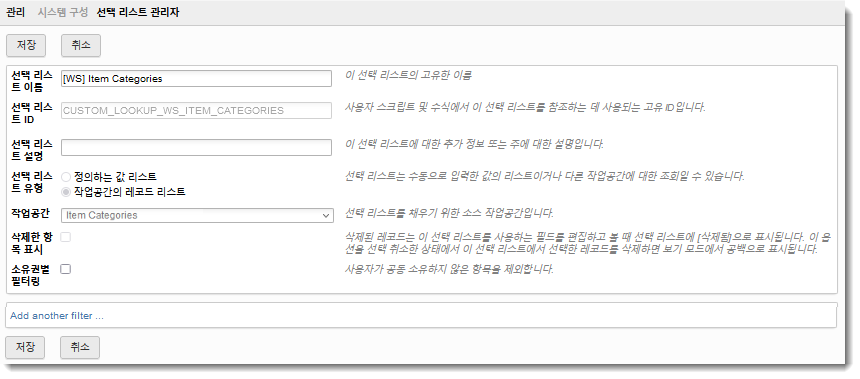Enable the 소유권별 필터링 checkbox
The height and width of the screenshot is (379, 860).
(66, 269)
